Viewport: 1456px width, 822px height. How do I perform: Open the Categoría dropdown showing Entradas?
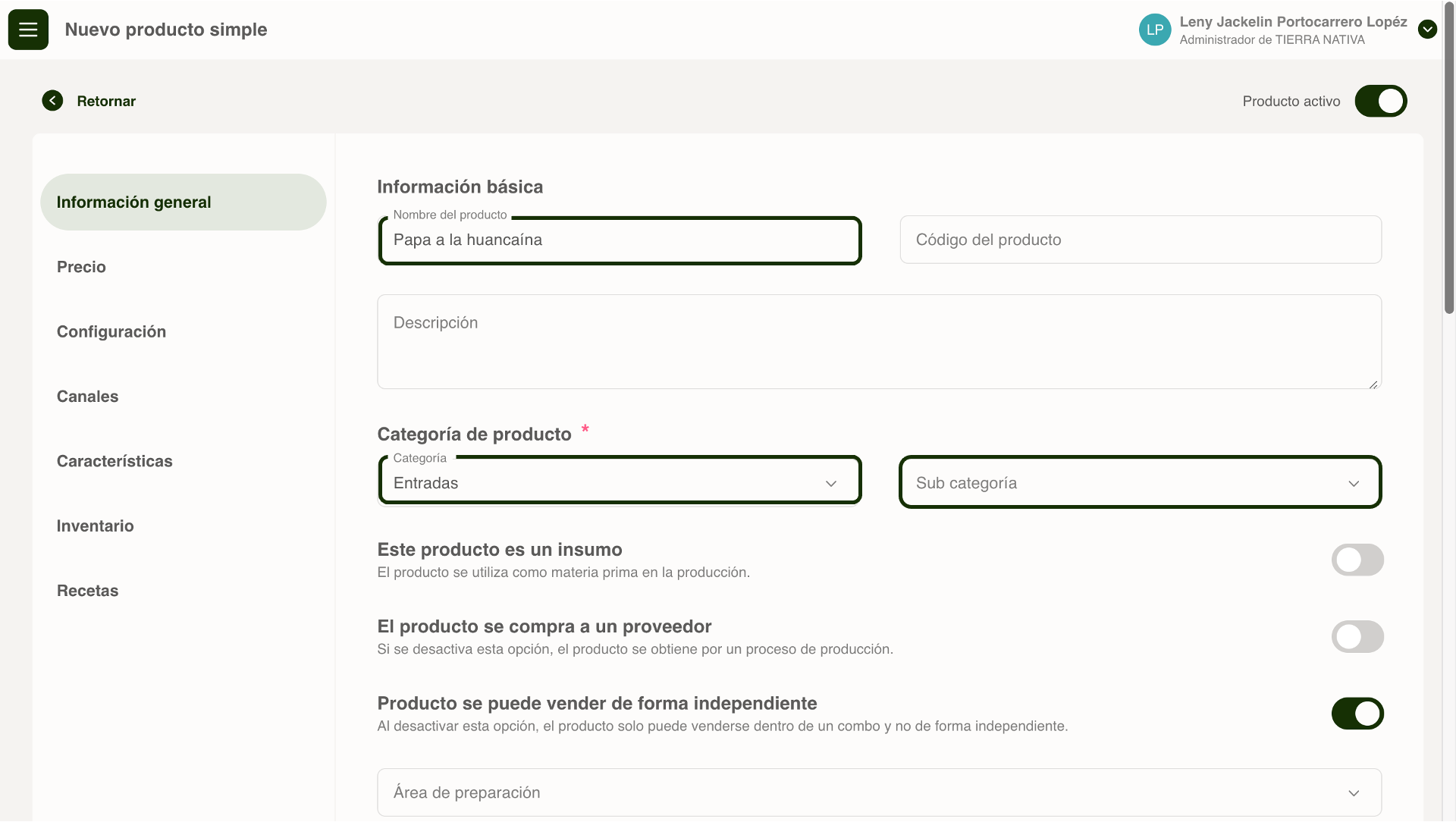tap(619, 483)
